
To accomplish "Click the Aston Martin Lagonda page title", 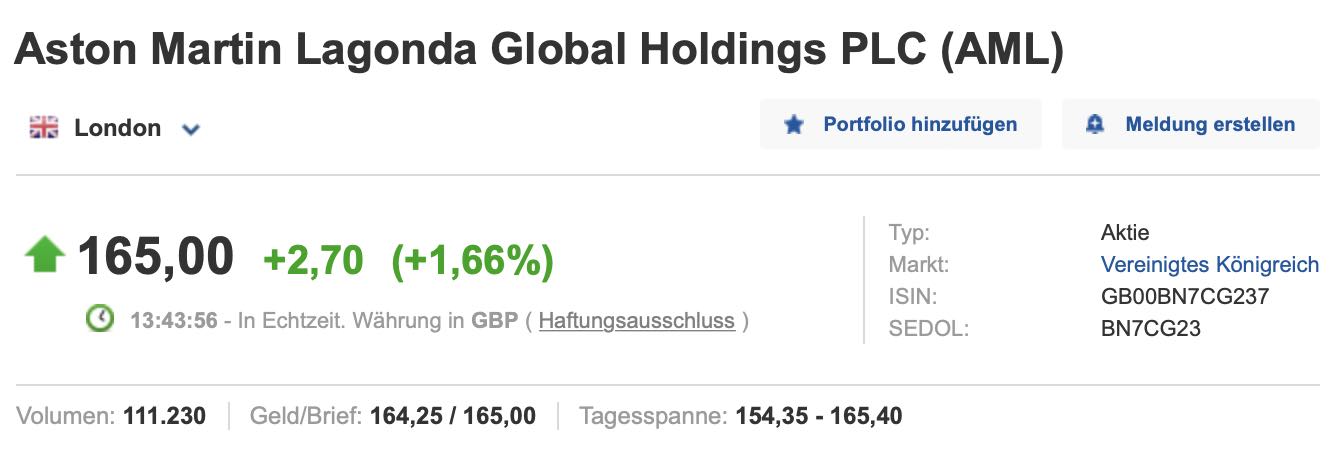I will pos(539,50).
